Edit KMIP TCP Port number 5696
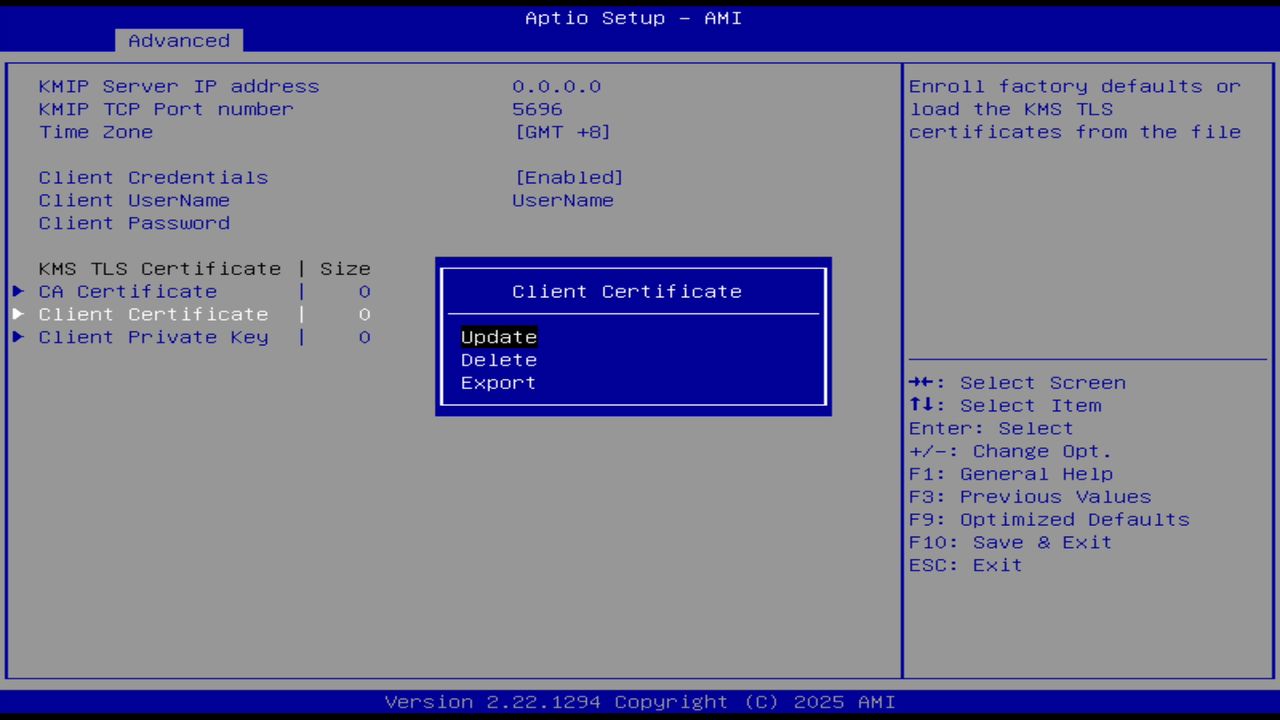Screen dimensions: 1280x720 [538, 109]
